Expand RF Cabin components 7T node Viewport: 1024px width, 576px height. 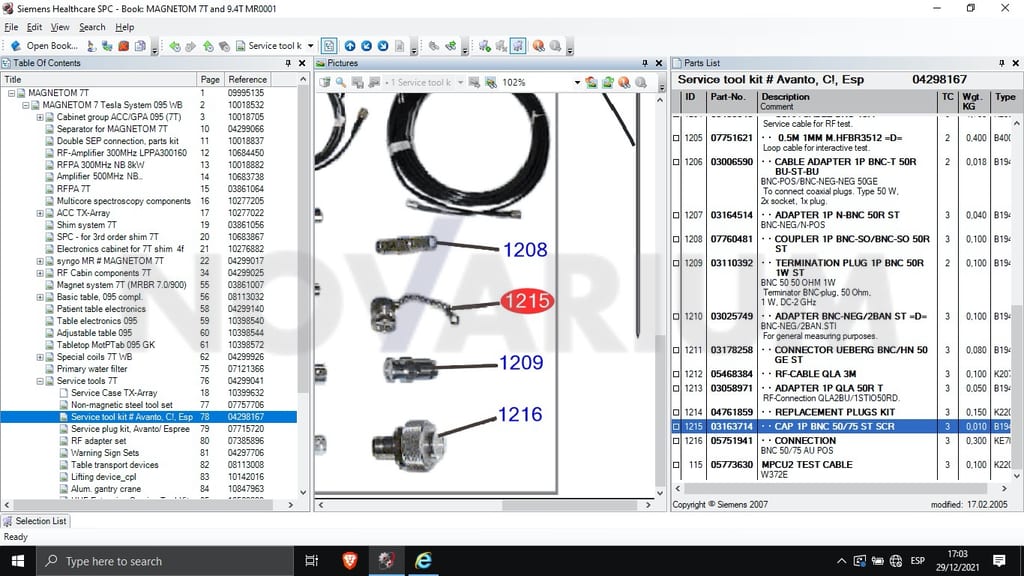40,273
